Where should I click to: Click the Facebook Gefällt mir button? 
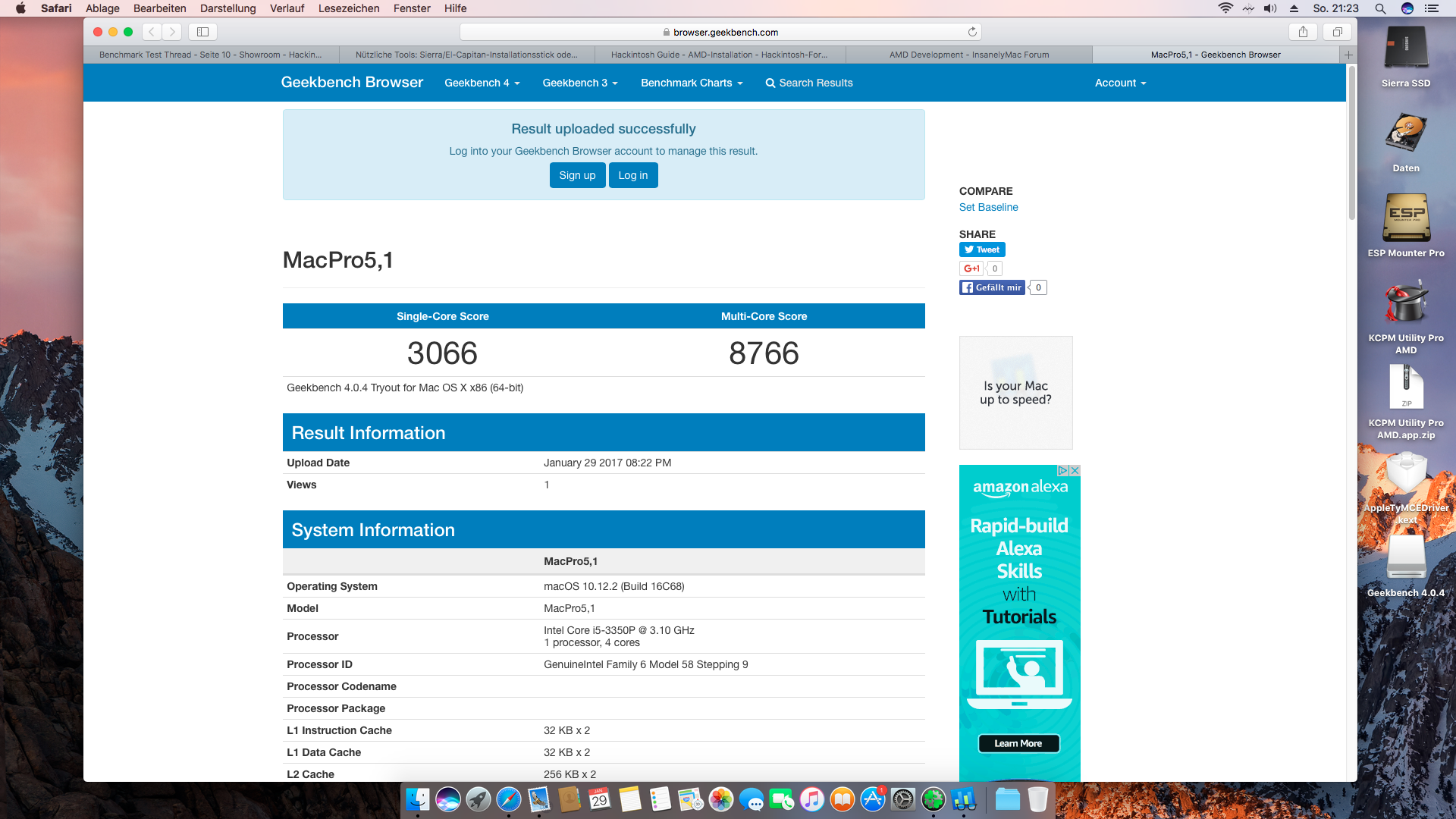coord(992,287)
